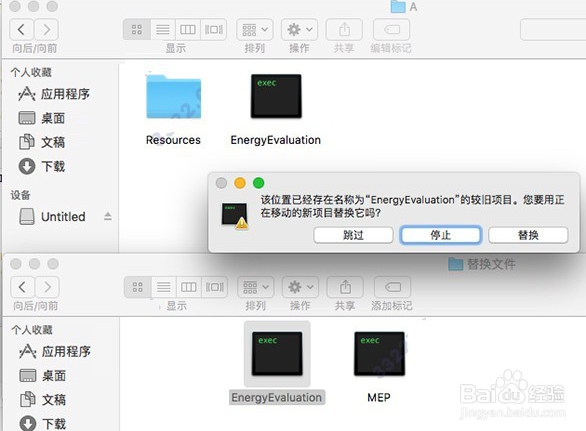
Task: Switch bottom window to icon view
Action: click(138, 287)
